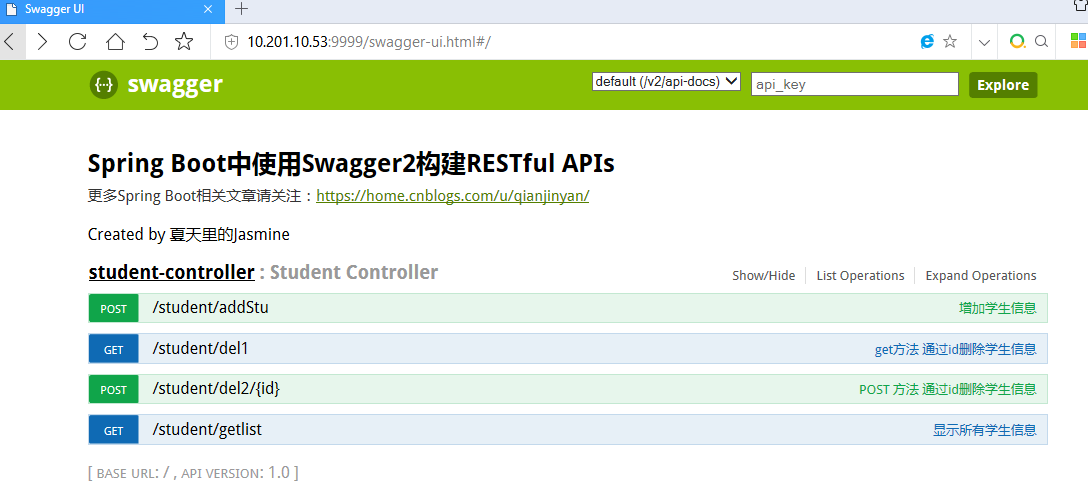Close the Swagger UI tab
Viewport: 1088px width, 484px height.
coord(208,10)
